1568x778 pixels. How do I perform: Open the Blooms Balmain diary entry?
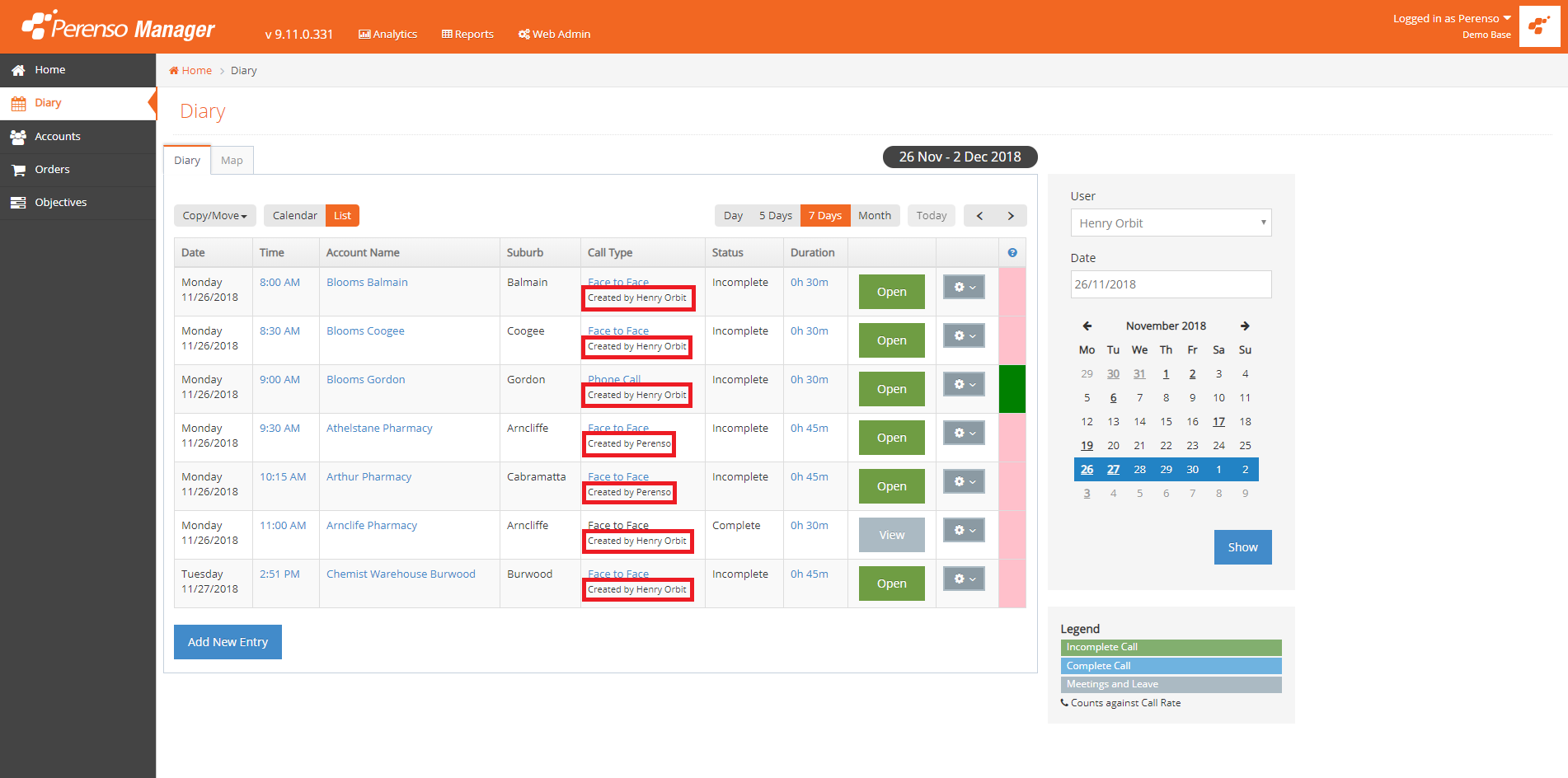pyautogui.click(x=891, y=292)
